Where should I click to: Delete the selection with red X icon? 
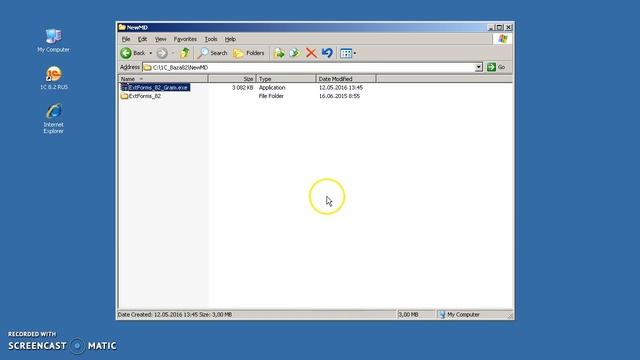click(311, 53)
